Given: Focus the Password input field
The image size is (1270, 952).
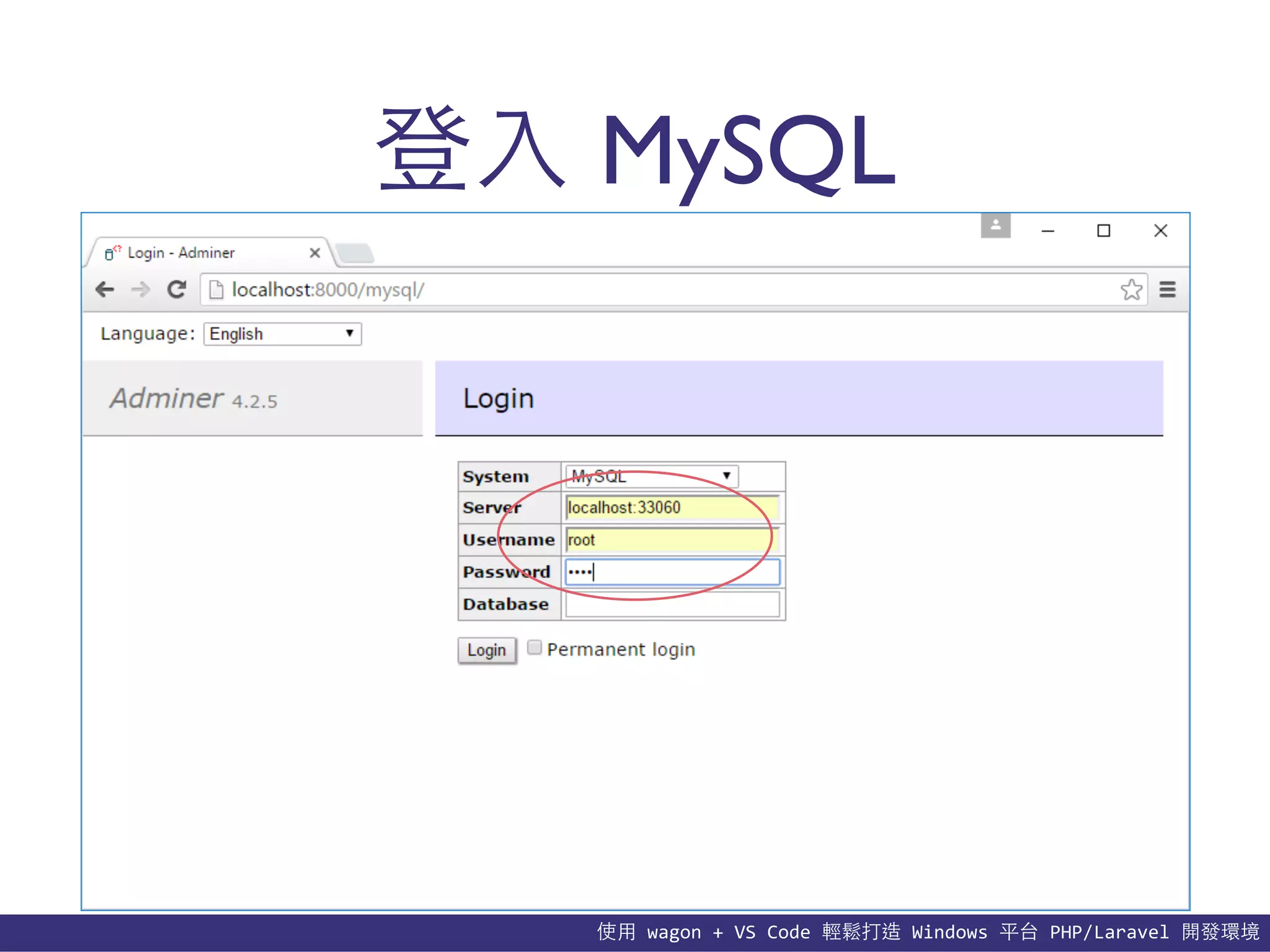Looking at the screenshot, I should point(672,572).
